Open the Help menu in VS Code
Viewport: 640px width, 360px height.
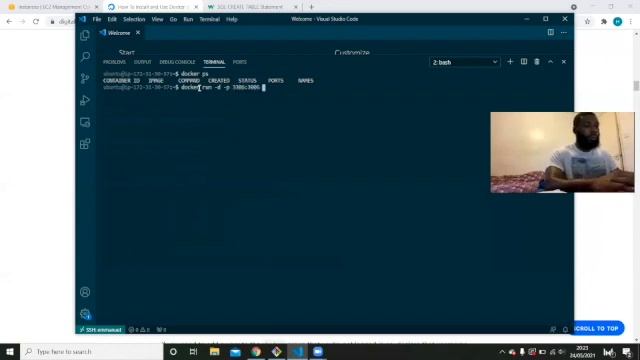(x=231, y=19)
